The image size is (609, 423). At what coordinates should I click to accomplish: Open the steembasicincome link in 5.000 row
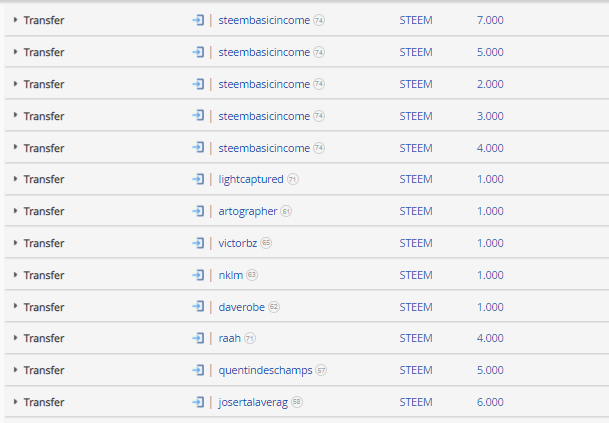point(264,52)
